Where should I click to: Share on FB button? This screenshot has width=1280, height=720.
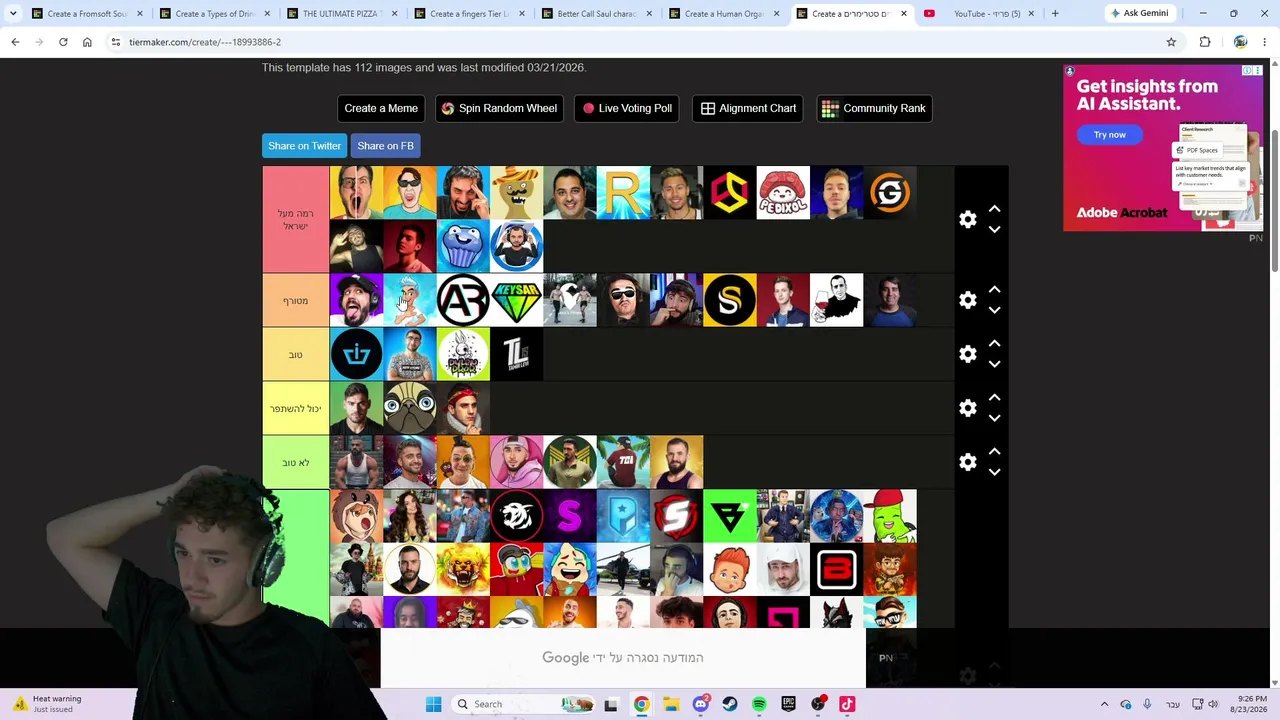pyautogui.click(x=385, y=146)
